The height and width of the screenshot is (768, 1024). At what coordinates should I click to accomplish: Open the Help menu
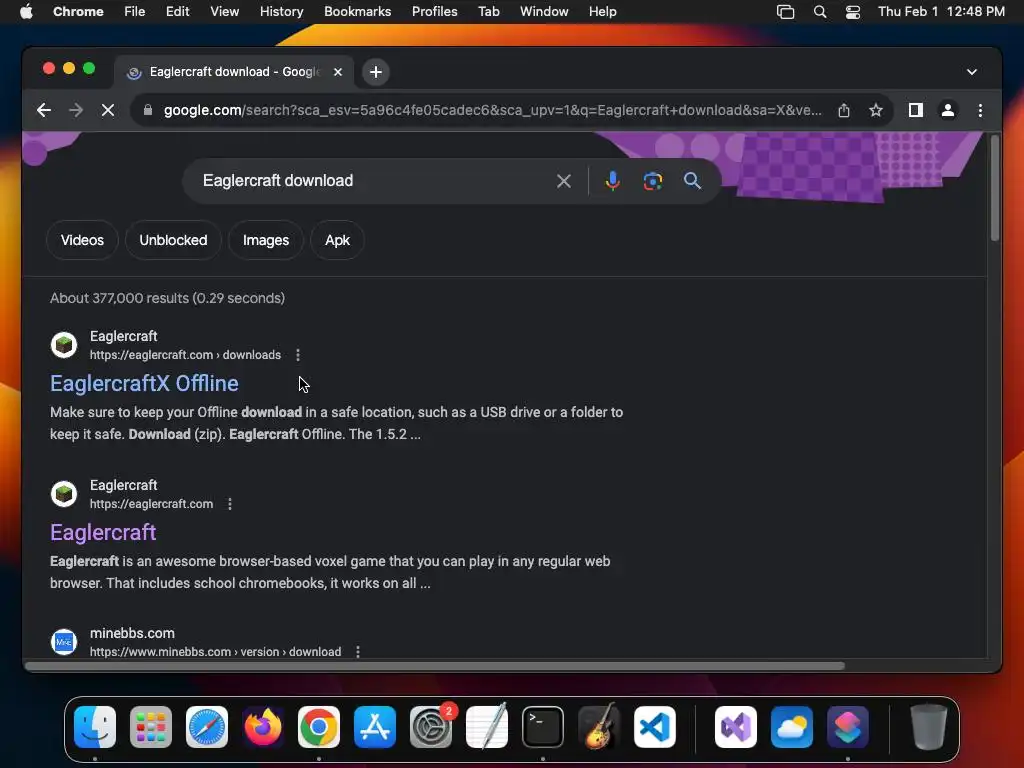tap(602, 12)
